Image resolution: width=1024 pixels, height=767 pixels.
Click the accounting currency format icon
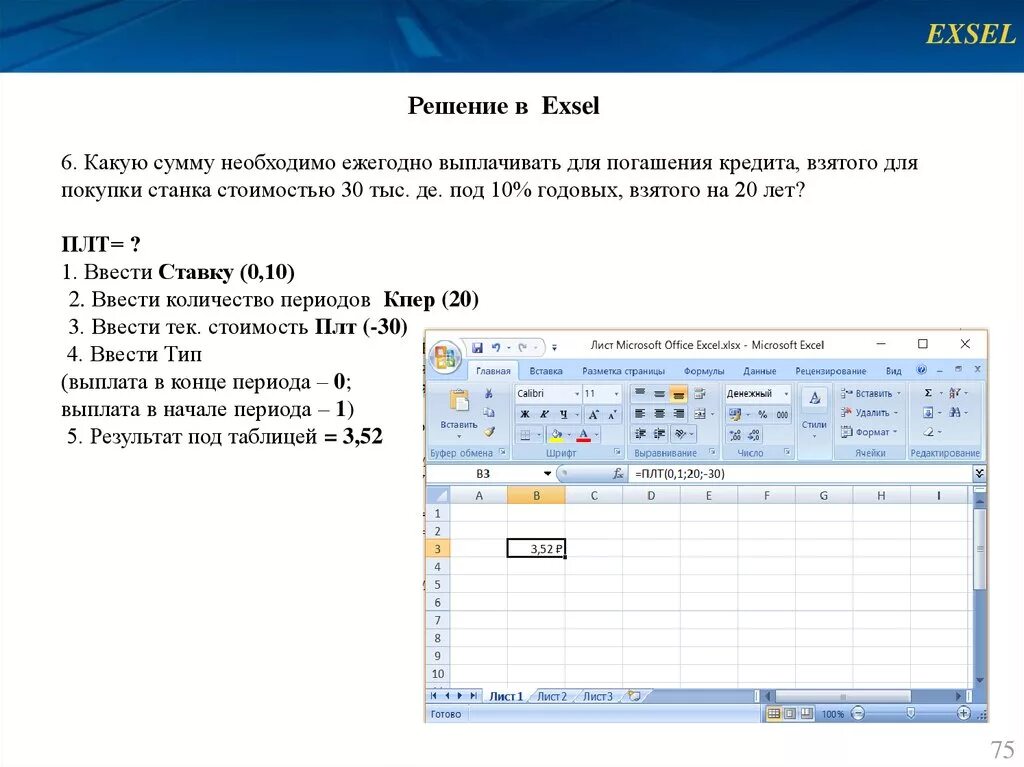point(735,414)
